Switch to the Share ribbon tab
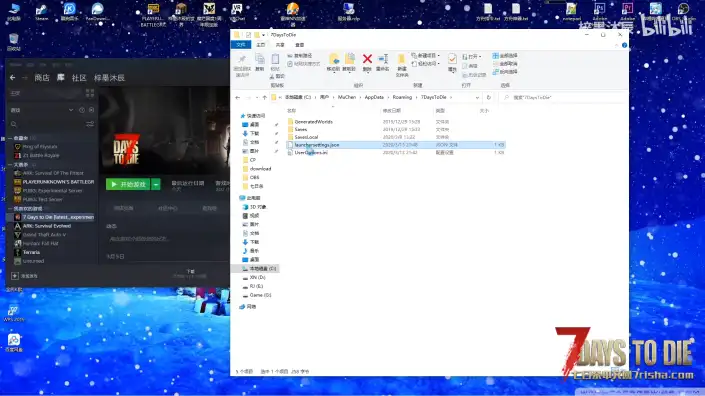Viewport: 705px width, 396px height. [x=280, y=45]
